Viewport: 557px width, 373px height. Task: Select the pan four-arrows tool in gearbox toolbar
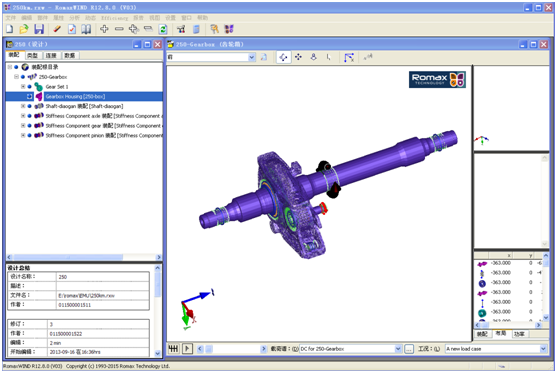pyautogui.click(x=298, y=57)
